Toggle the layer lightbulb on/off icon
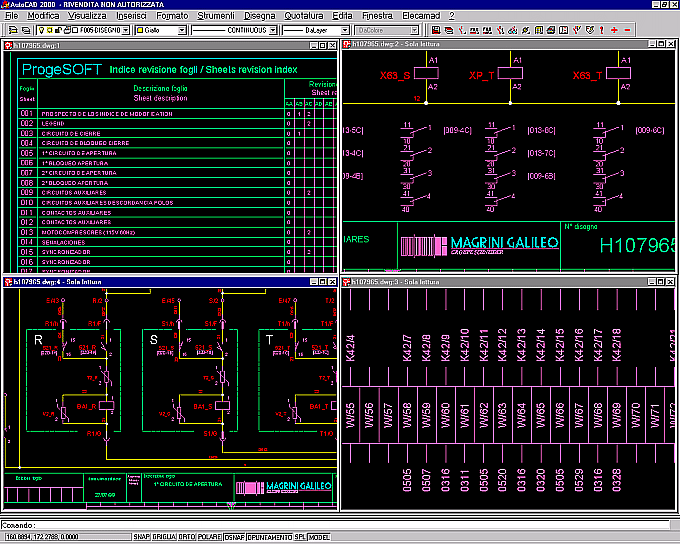 point(42,30)
